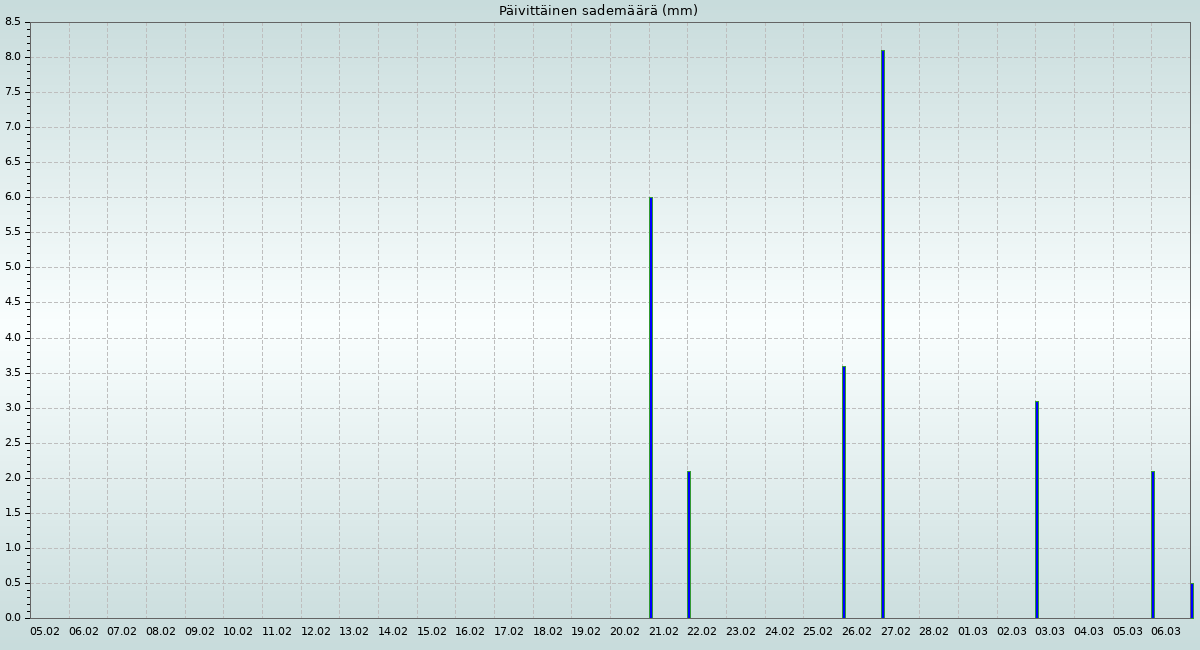Click the 20.02 date label
1200x650 pixels.
tap(625, 631)
